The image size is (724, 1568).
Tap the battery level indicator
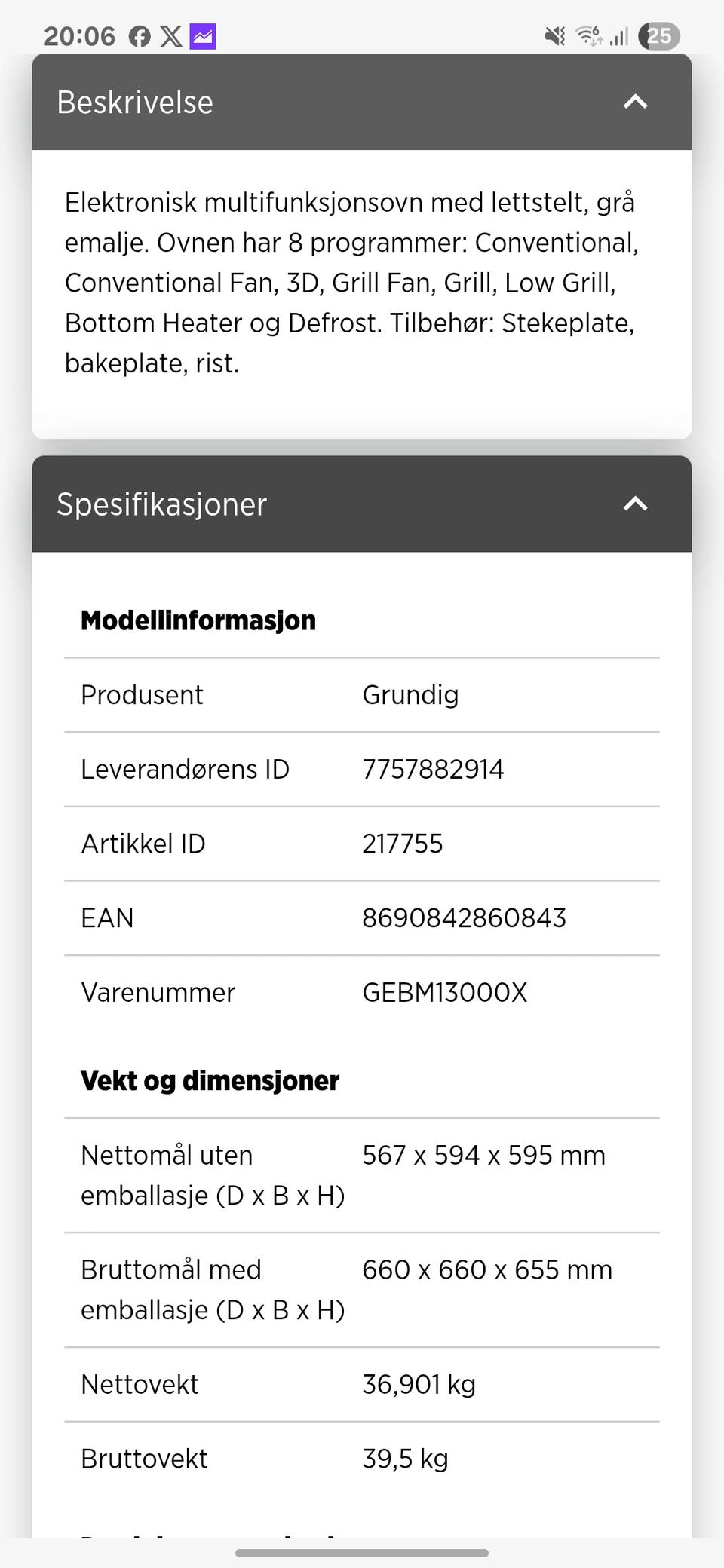(x=658, y=36)
